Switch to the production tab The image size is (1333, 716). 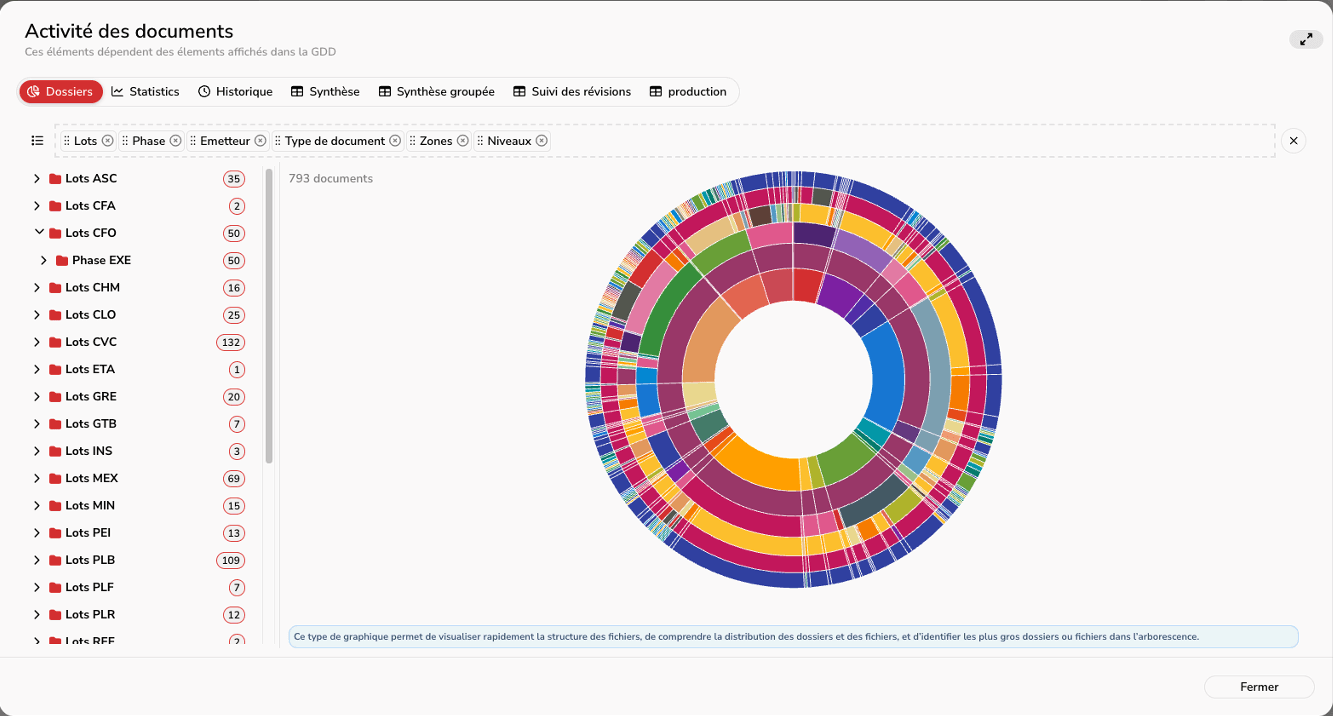[688, 92]
